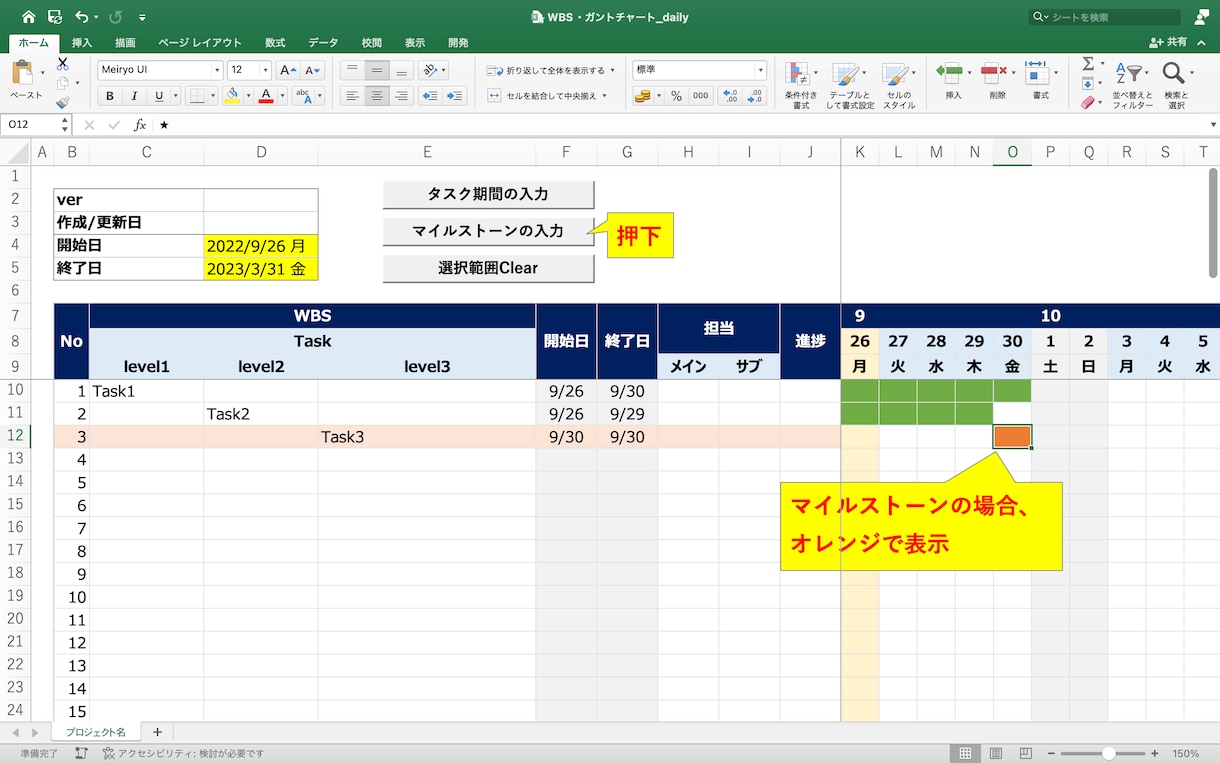Click the AutoSum sigma icon
The image size is (1220, 763).
point(1088,63)
